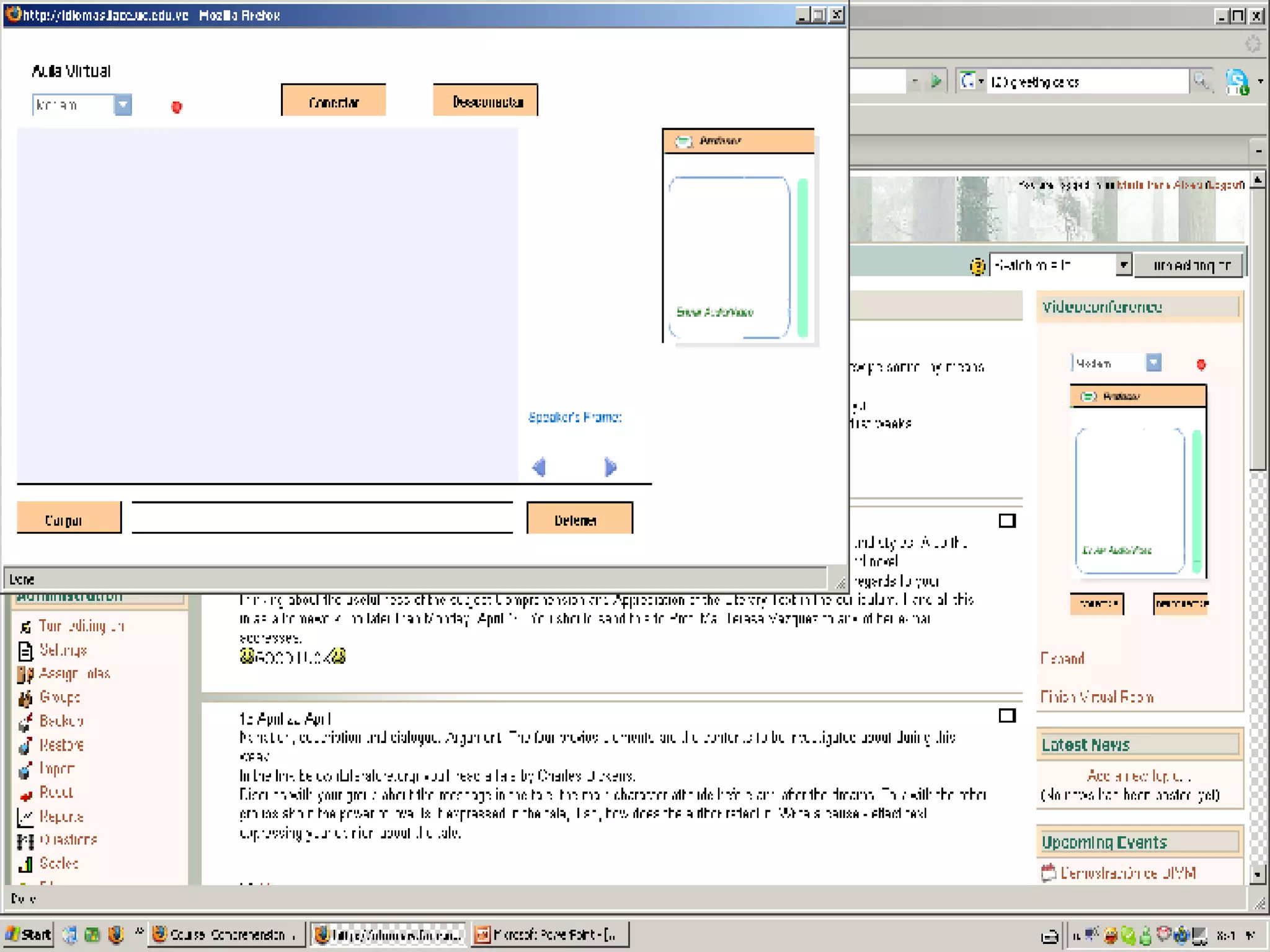The image size is (1270, 952).
Task: Click the Conectar button
Action: tap(334, 101)
